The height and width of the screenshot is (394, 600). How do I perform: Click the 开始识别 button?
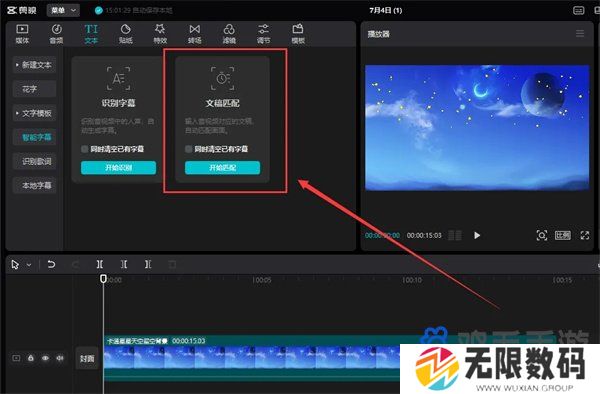click(119, 168)
